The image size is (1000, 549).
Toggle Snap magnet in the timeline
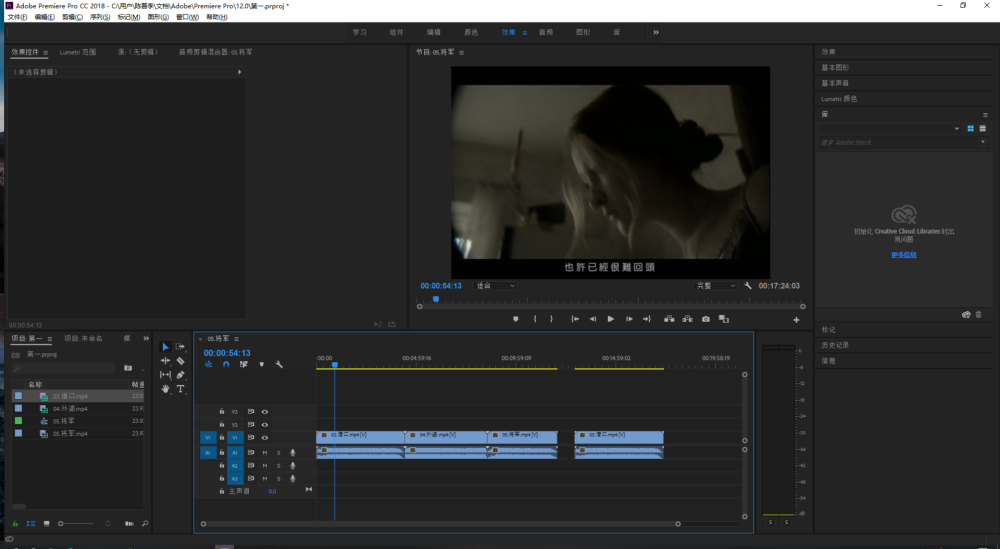pyautogui.click(x=226, y=364)
